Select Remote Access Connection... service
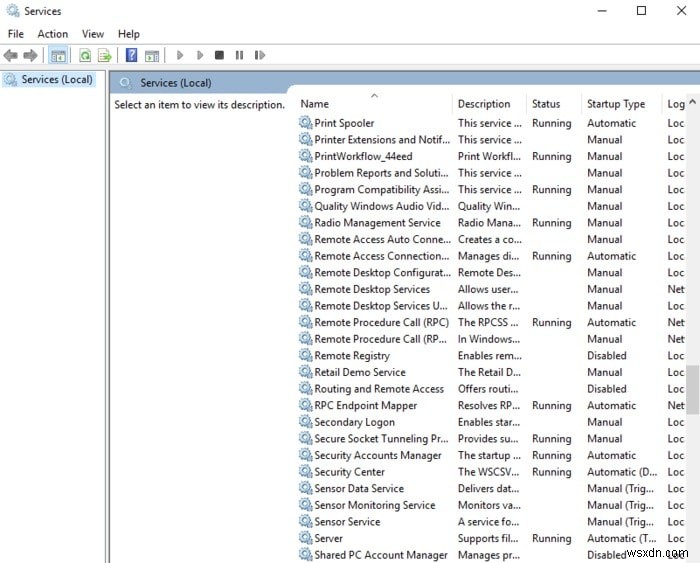 coord(381,256)
